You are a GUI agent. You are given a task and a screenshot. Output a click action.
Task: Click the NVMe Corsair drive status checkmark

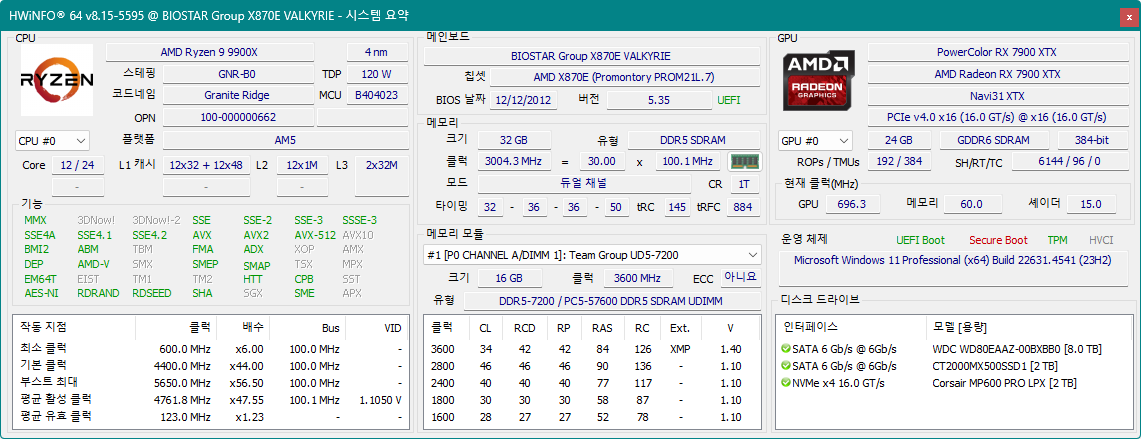pyautogui.click(x=785, y=383)
